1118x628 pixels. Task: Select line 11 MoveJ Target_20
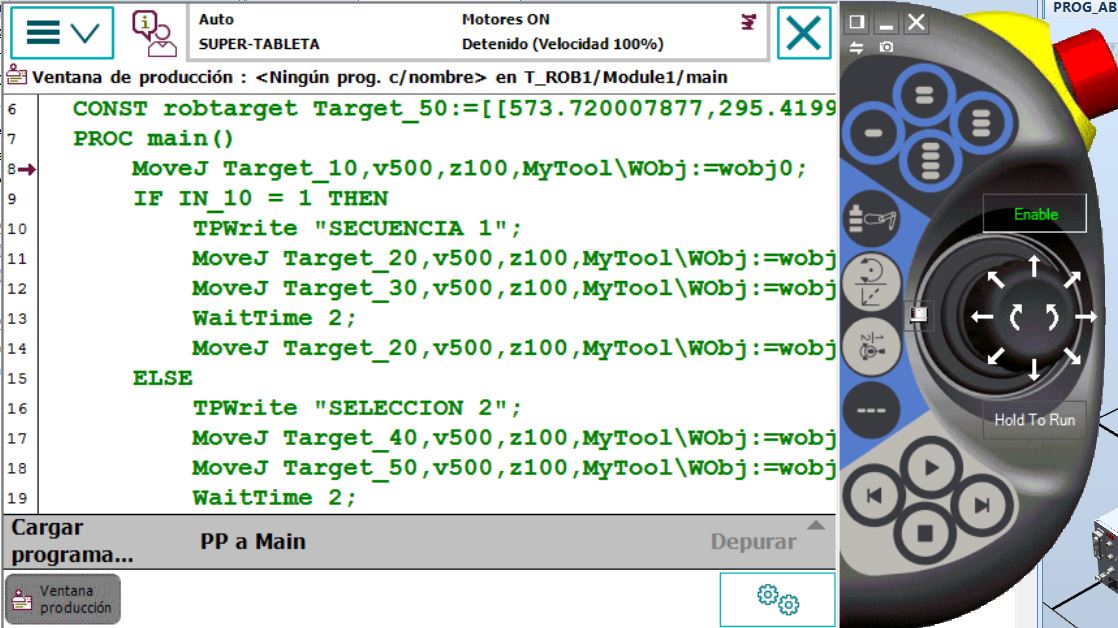pyautogui.click(x=513, y=259)
